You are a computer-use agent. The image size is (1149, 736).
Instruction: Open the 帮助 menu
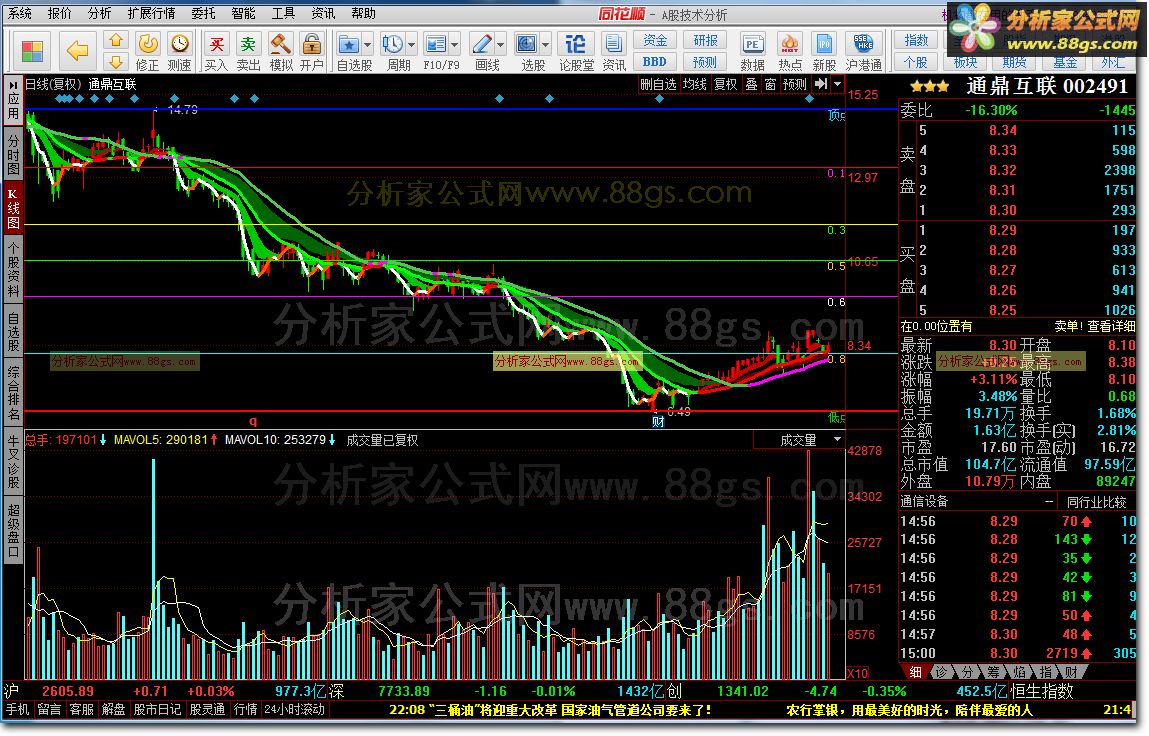(x=363, y=13)
